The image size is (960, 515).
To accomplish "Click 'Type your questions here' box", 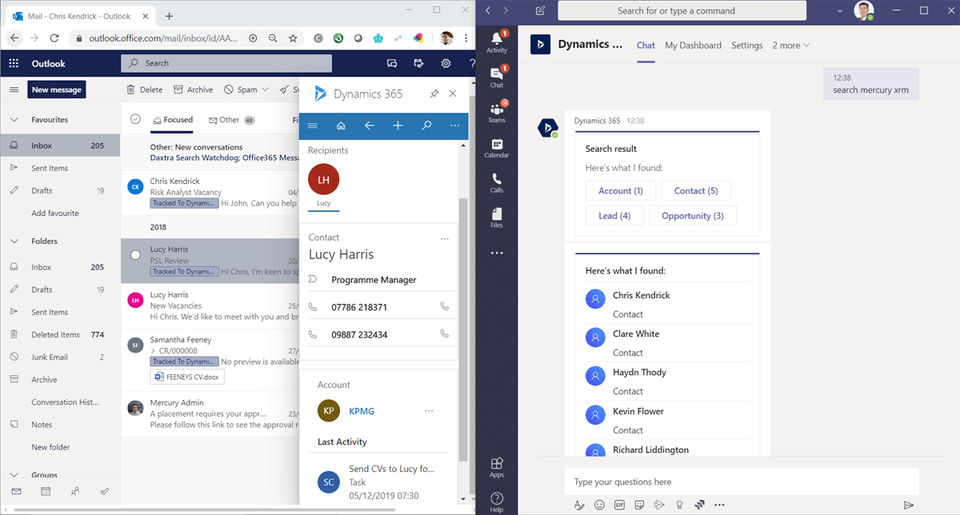I will pos(741,482).
